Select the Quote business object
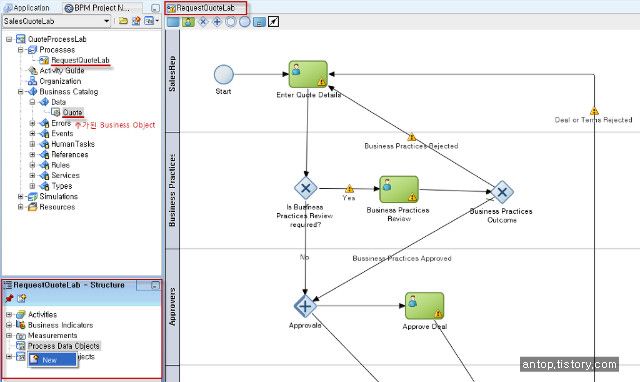This screenshot has width=640, height=382. [x=73, y=112]
